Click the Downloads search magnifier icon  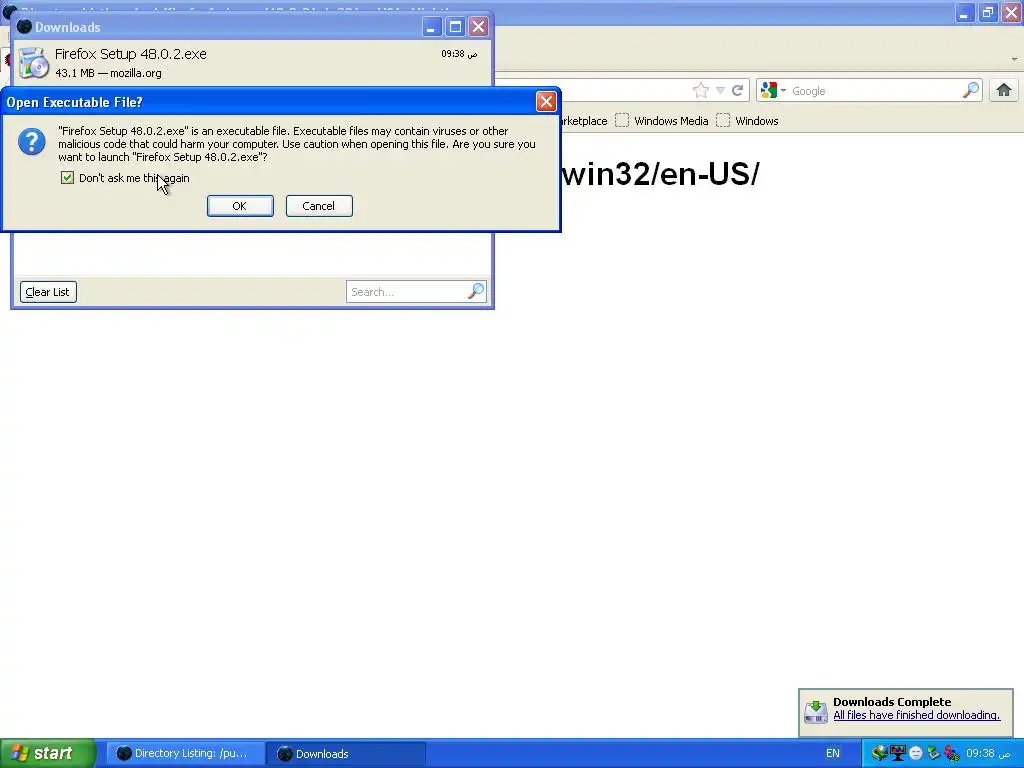476,291
